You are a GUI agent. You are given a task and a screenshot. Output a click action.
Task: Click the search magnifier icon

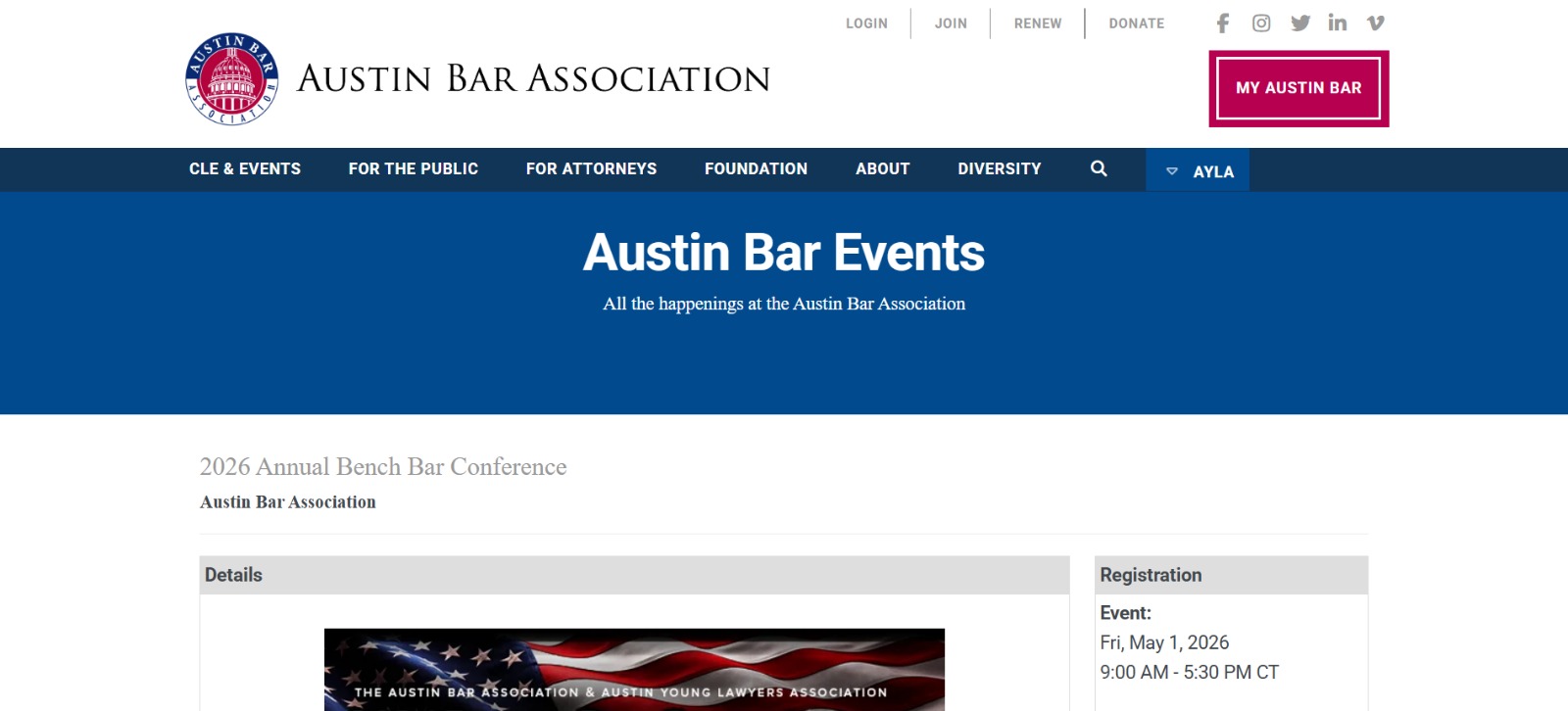point(1099,168)
